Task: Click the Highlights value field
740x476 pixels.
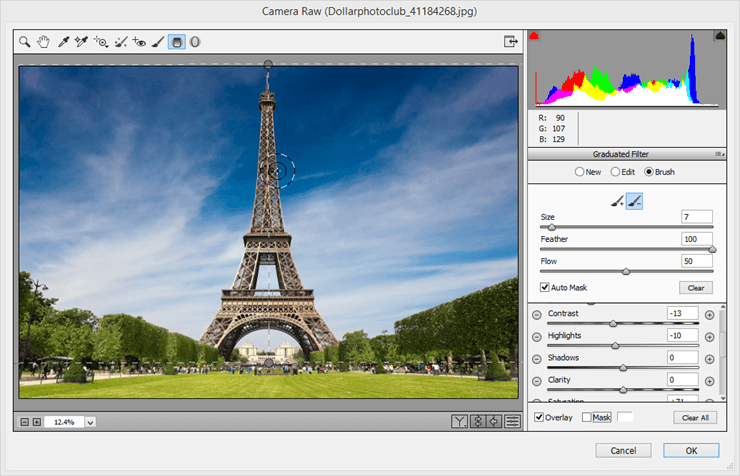Action: pos(683,335)
